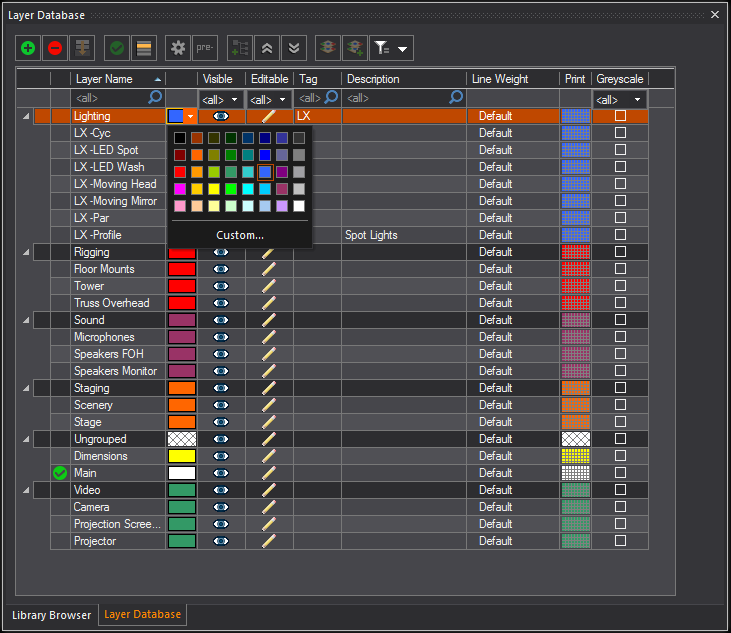Click the 'pre-' prefix toolbar button
Image resolution: width=731 pixels, height=633 pixels.
[x=205, y=48]
